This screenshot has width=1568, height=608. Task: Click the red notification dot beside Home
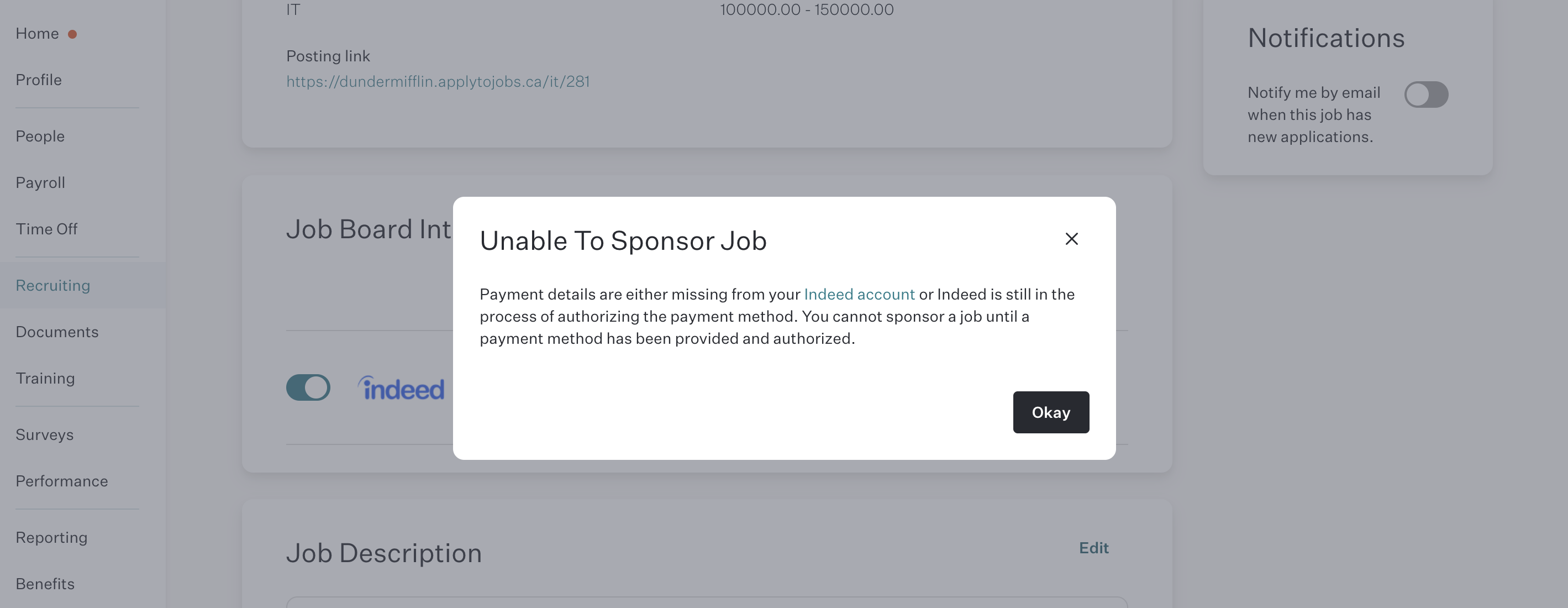point(72,34)
